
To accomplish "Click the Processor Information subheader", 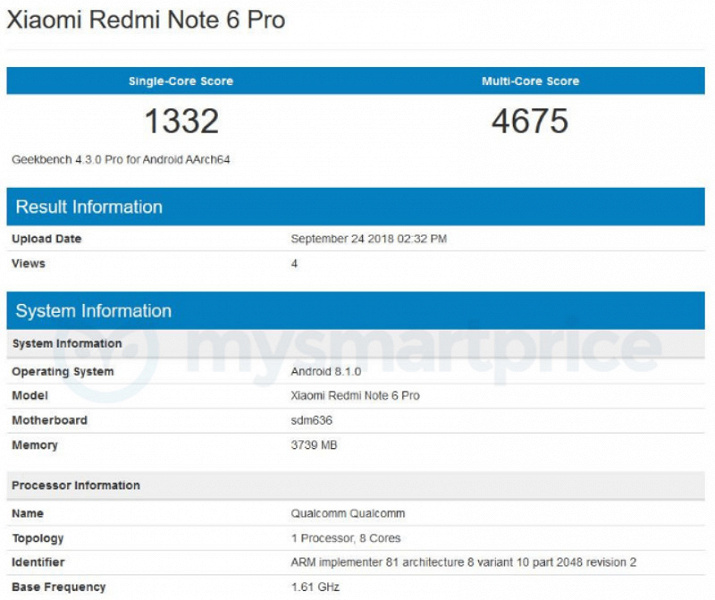I will 356,485.
